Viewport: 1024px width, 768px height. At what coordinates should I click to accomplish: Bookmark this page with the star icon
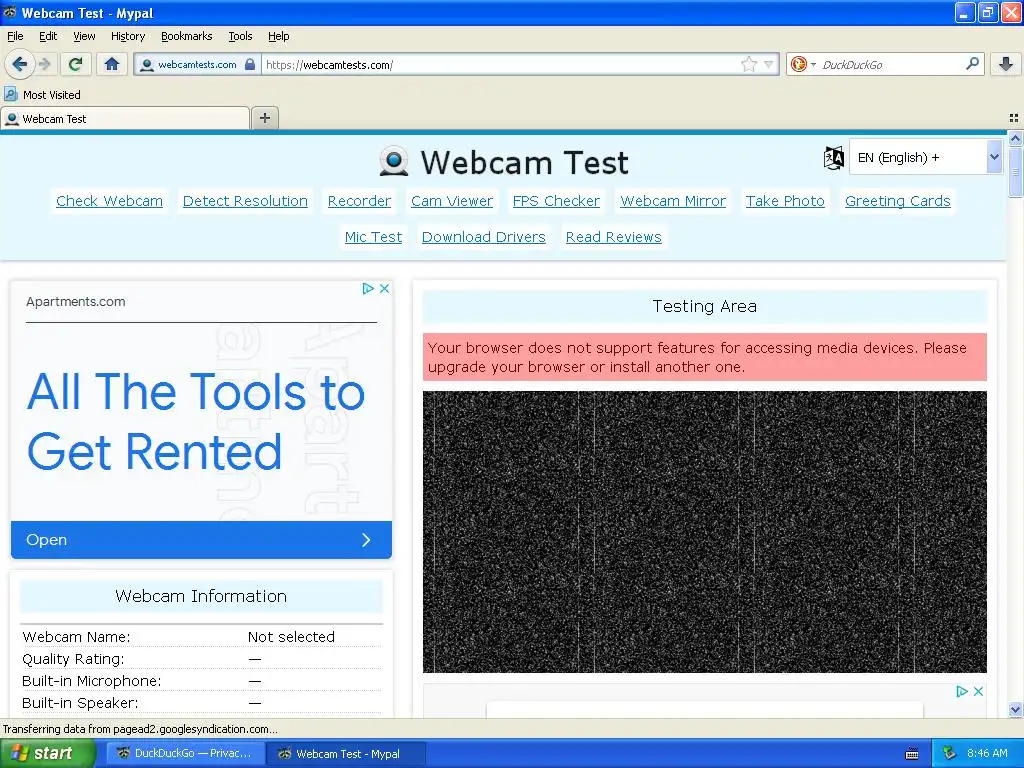(749, 64)
